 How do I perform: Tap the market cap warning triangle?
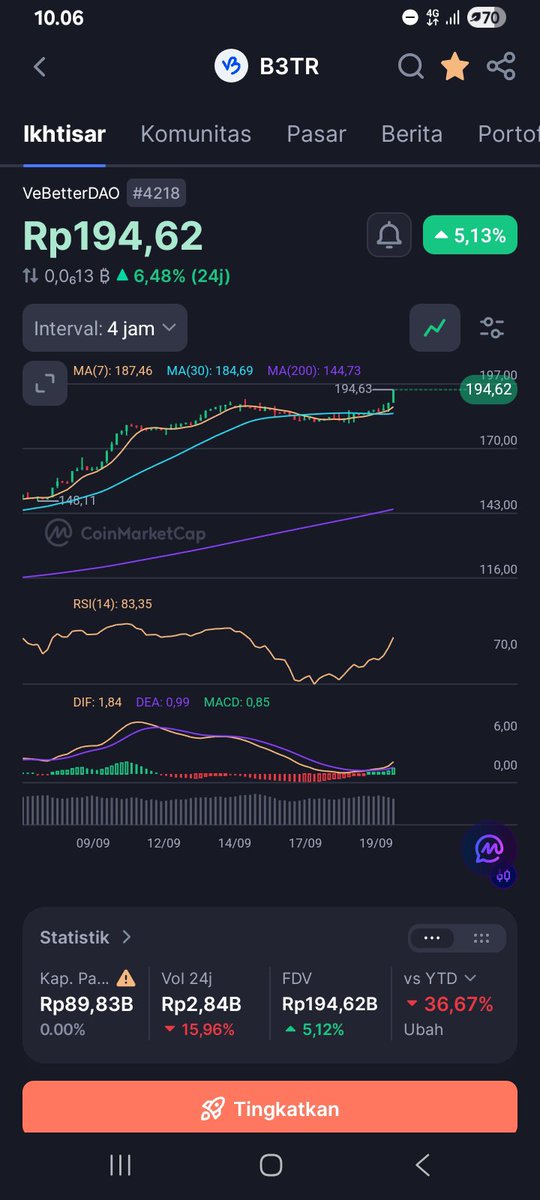pos(126,978)
